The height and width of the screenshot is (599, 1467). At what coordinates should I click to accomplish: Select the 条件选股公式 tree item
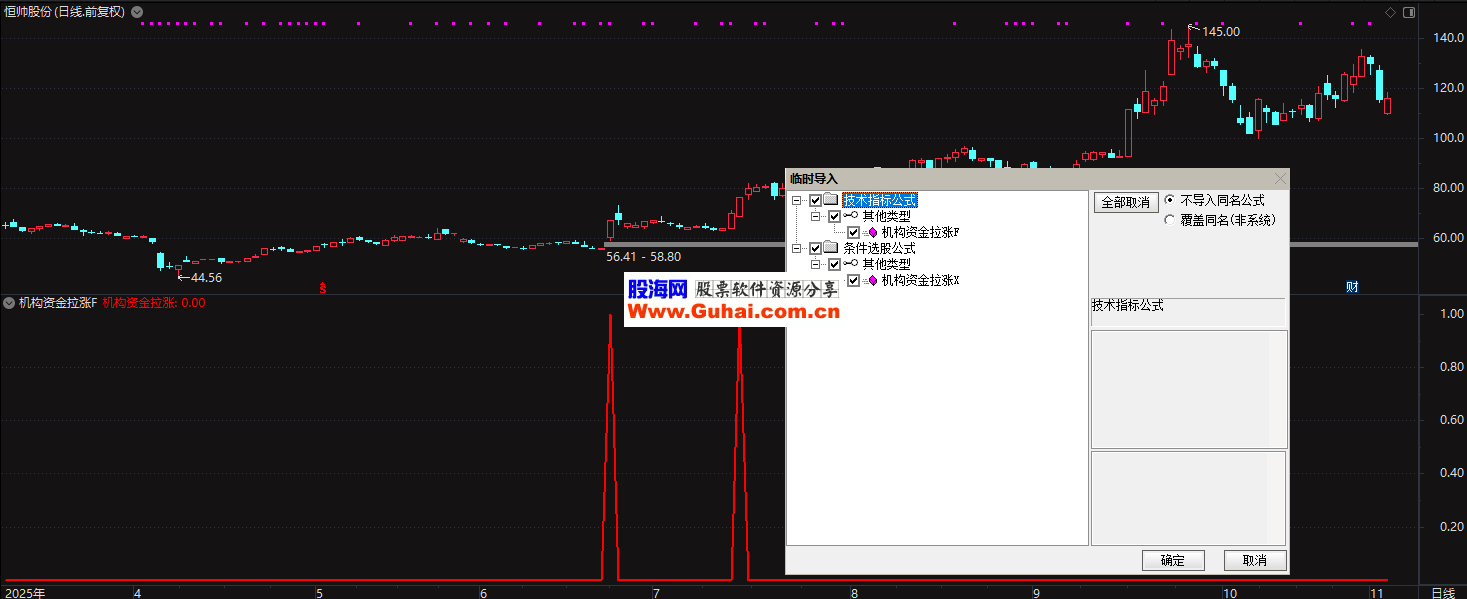tap(879, 248)
